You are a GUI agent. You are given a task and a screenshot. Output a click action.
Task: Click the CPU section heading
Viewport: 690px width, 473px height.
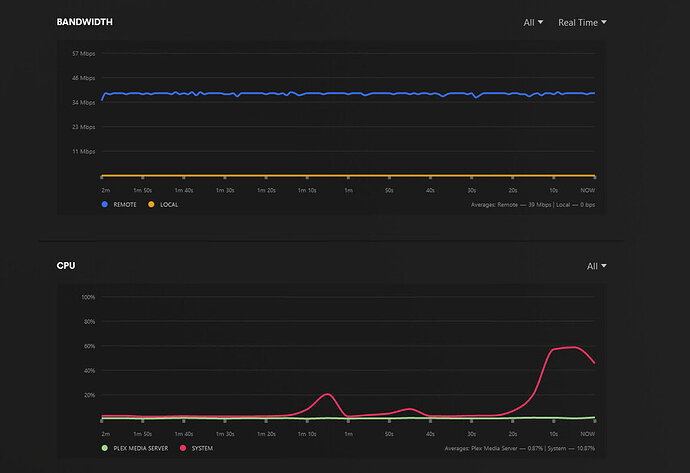66,266
